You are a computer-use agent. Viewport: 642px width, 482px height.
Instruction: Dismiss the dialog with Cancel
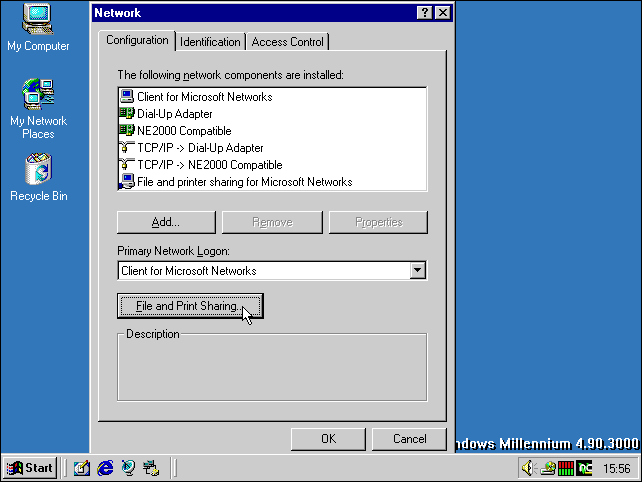(409, 439)
